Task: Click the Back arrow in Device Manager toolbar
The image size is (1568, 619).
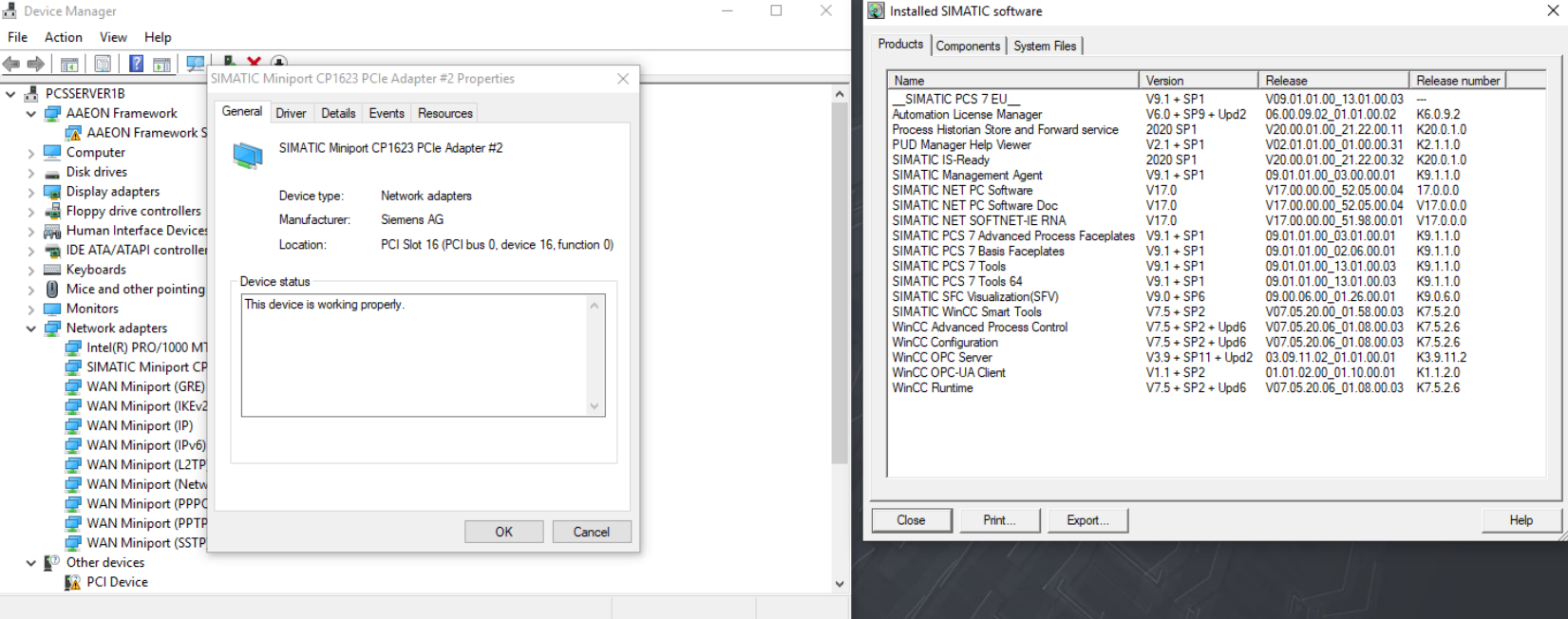Action: 11,64
